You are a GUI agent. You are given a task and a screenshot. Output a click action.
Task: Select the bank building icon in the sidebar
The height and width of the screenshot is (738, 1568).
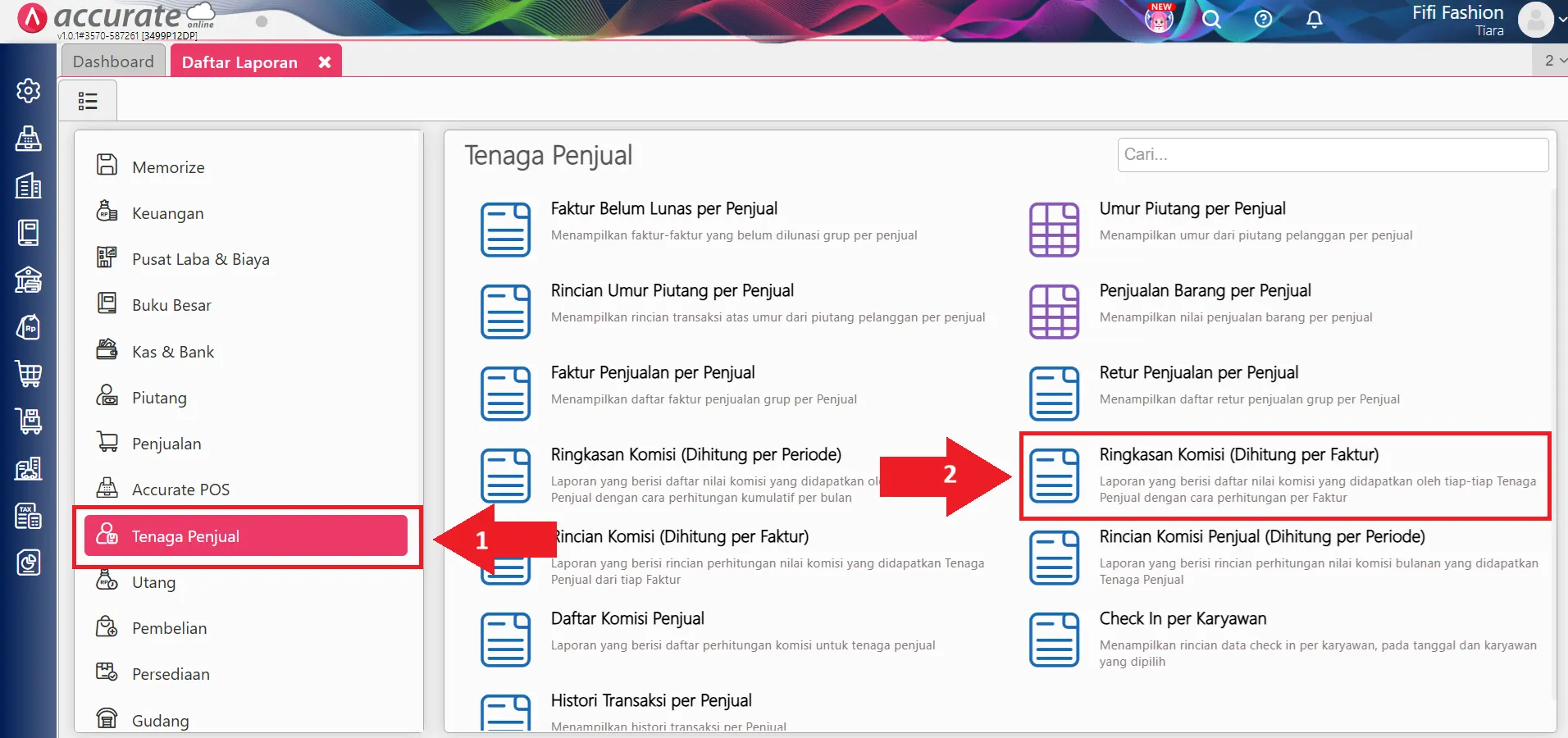click(28, 280)
